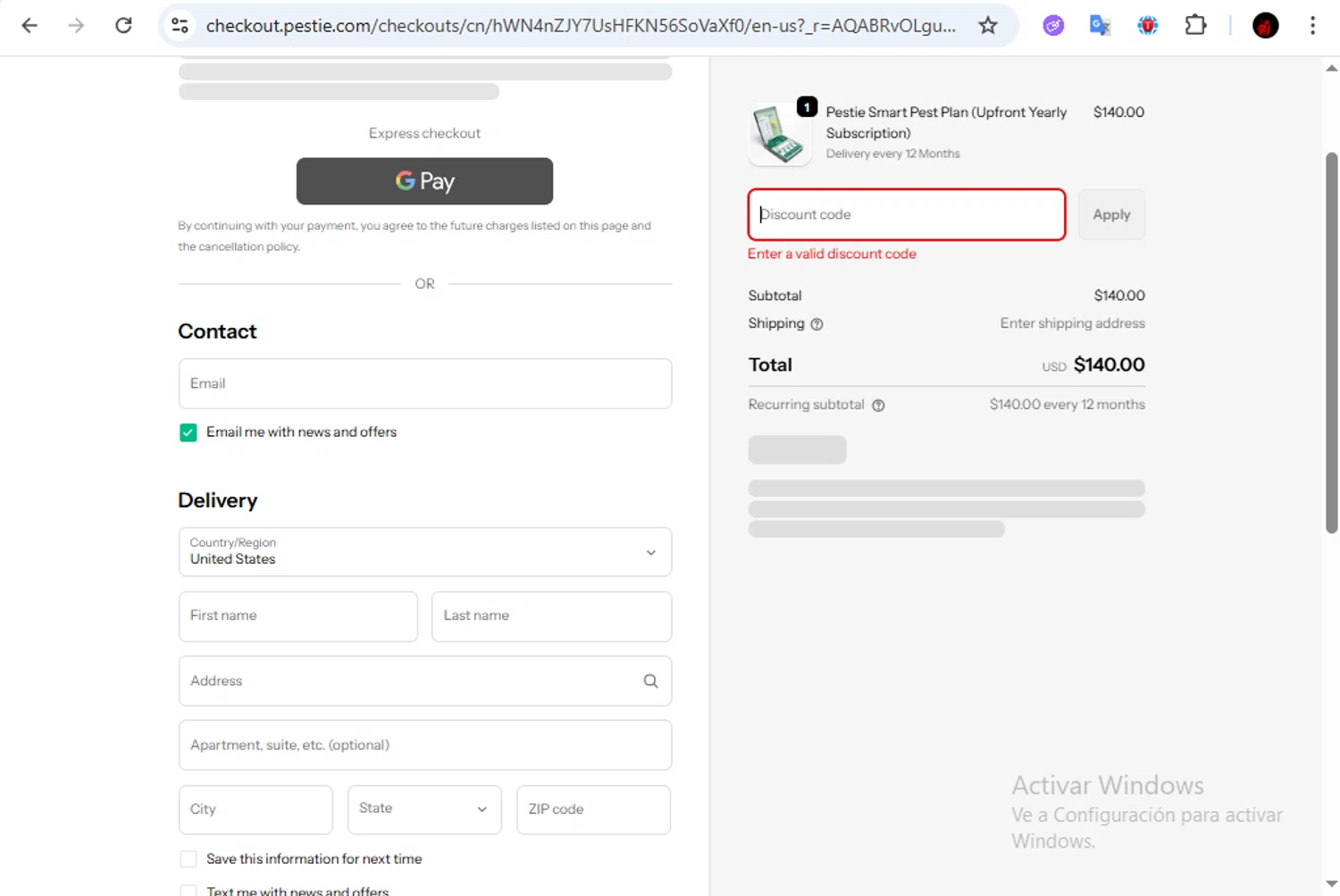Viewport: 1340px width, 896px height.
Task: Reload the checkout page
Action: [123, 26]
